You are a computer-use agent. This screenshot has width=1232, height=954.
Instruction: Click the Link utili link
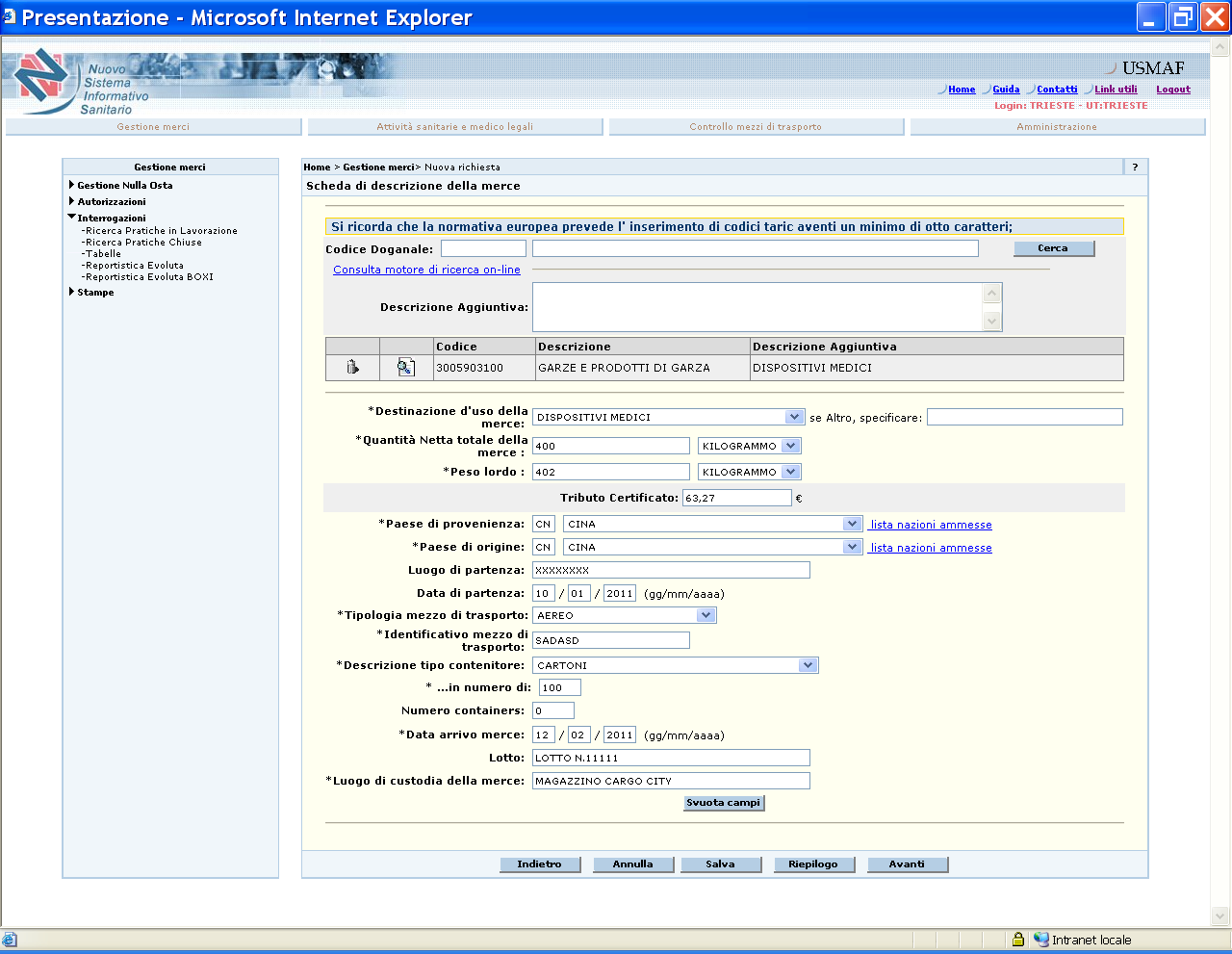coord(1116,90)
